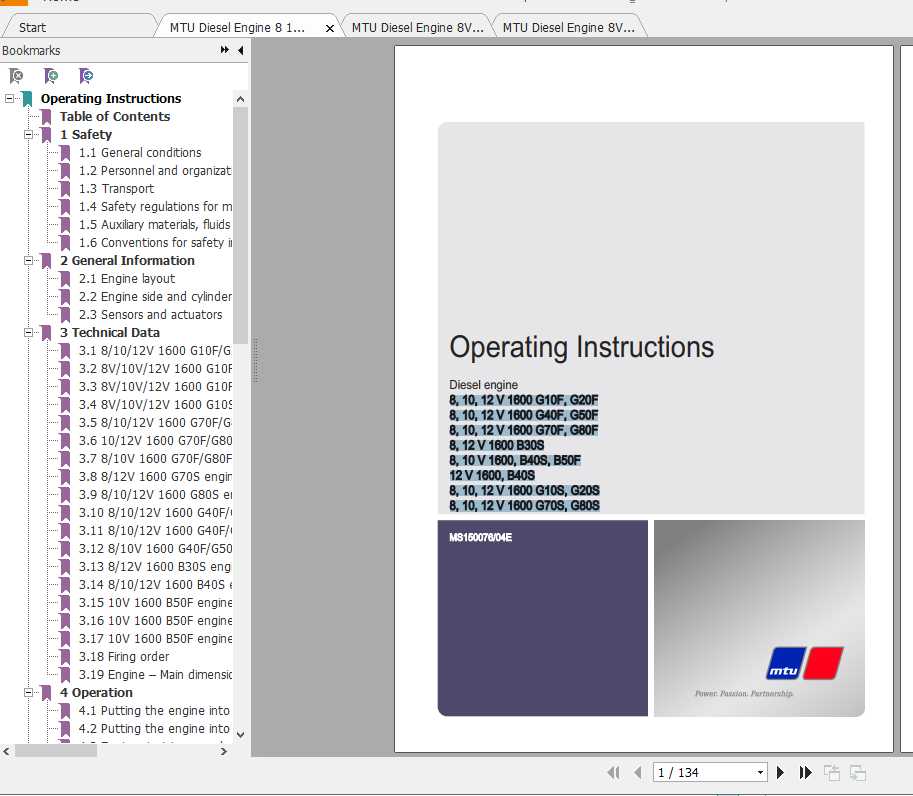Open the page number dropdown
Screen dimensions: 913x796
pos(760,773)
